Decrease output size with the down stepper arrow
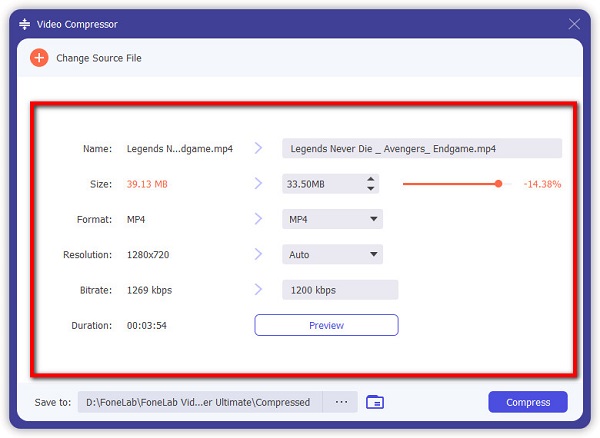This screenshot has height=438, width=600. pos(370,189)
